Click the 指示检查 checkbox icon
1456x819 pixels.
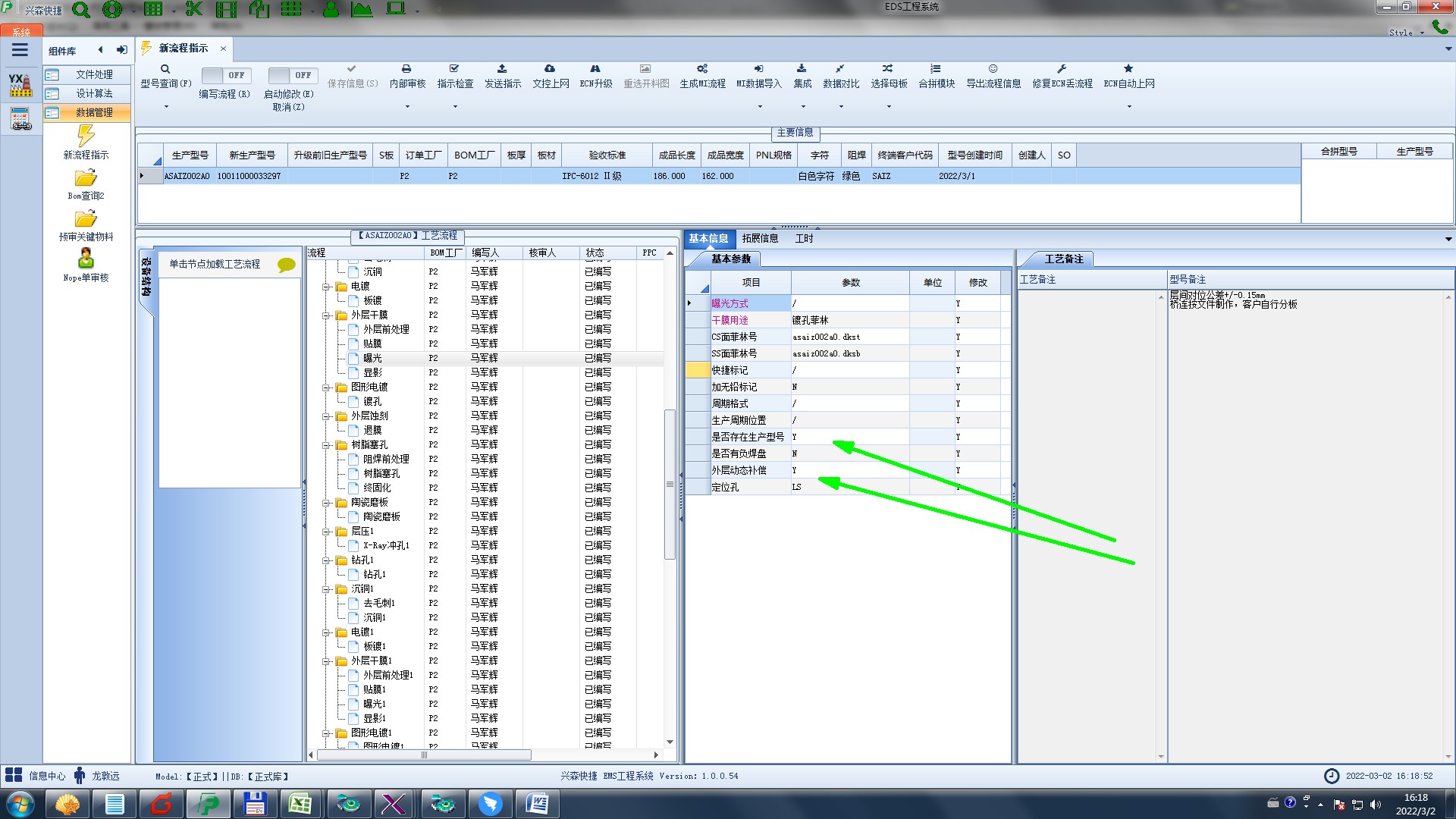point(454,69)
